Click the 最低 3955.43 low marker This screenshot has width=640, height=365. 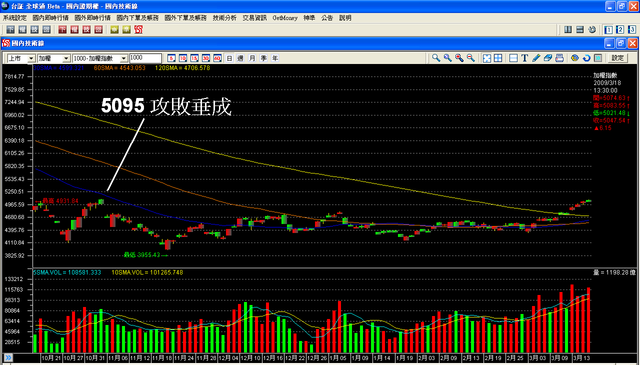pyautogui.click(x=145, y=255)
